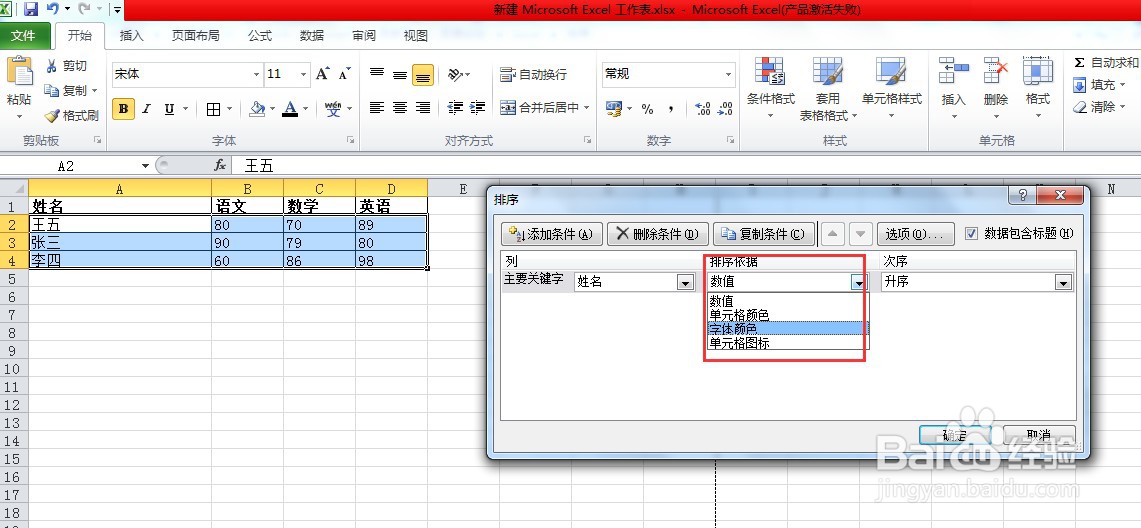Viewport: 1141px width, 528px height.
Task: Click the Insert cells (插入) icon
Action: click(953, 71)
